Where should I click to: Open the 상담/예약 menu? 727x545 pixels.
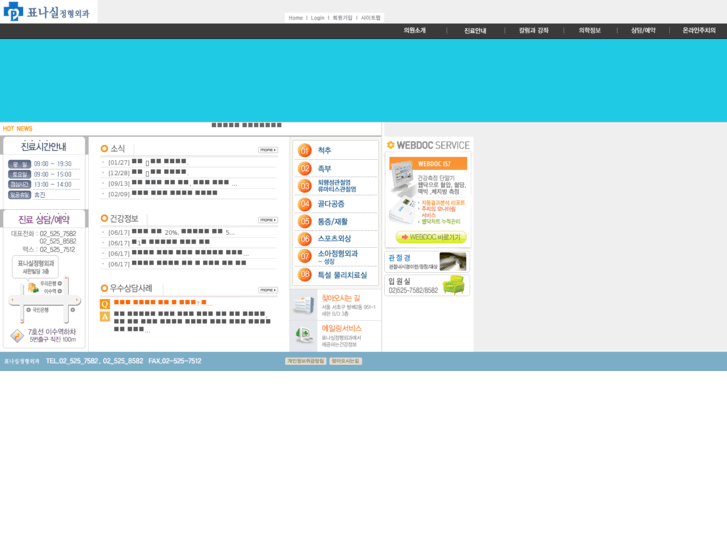coord(643,31)
